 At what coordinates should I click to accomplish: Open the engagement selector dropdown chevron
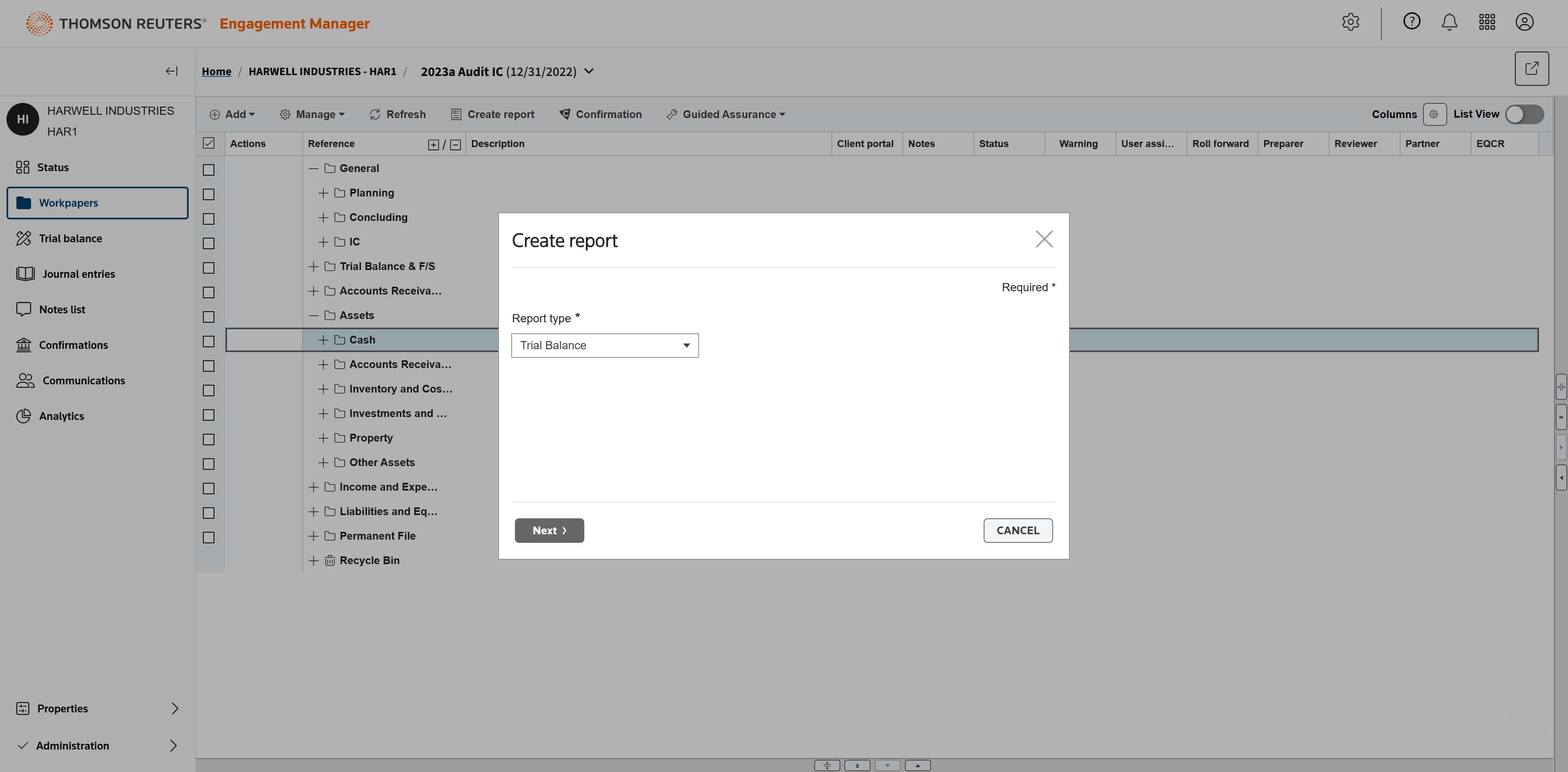588,71
